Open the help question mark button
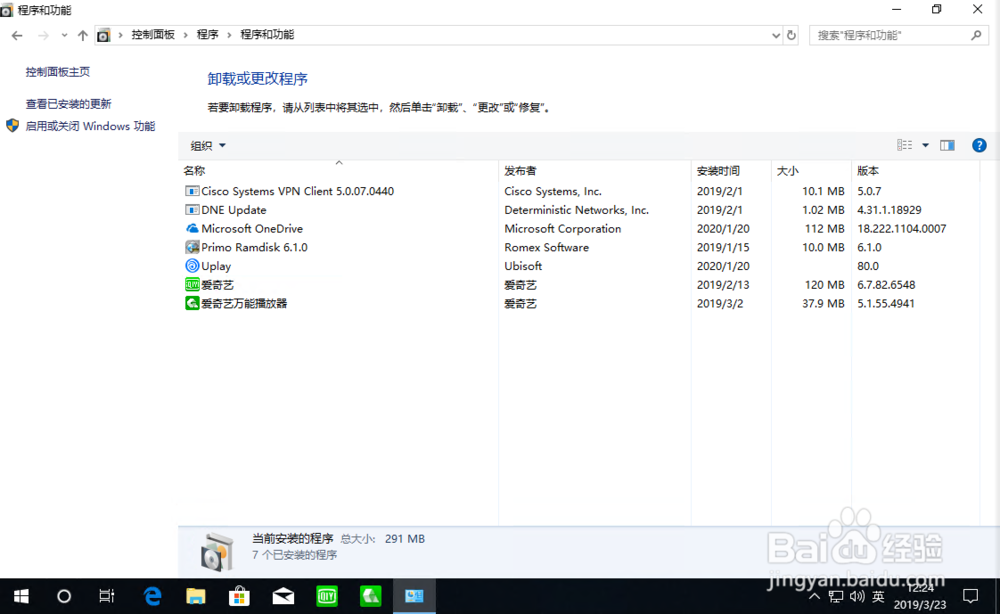The width and height of the screenshot is (1000, 614). [979, 145]
